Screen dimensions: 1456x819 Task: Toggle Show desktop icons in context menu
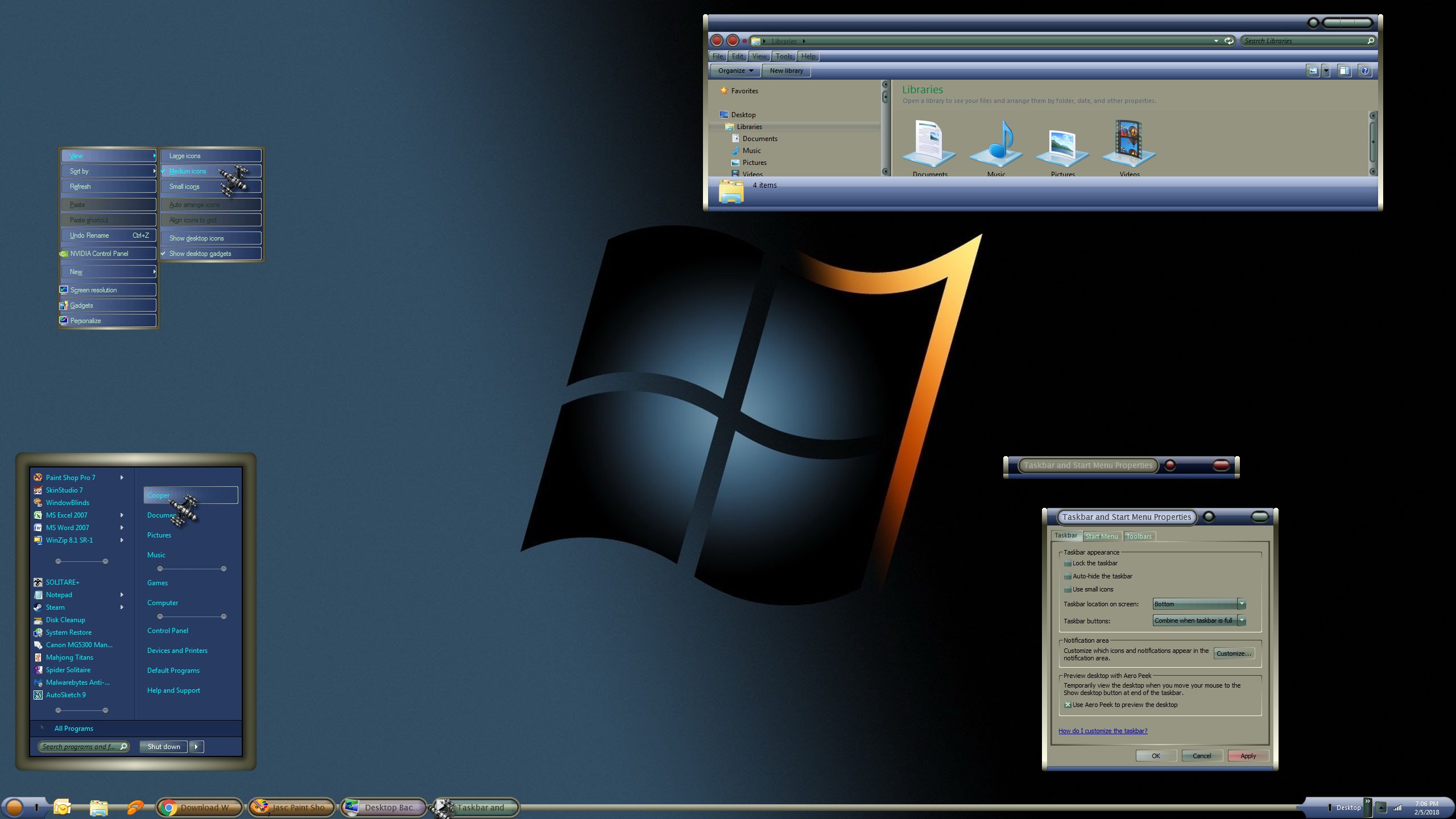(211, 238)
